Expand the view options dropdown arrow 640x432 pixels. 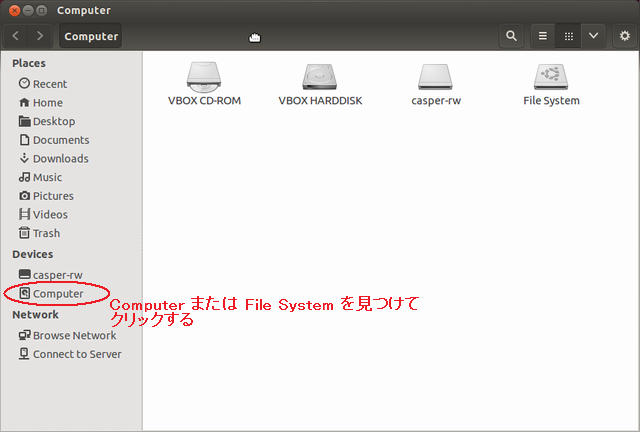(594, 36)
